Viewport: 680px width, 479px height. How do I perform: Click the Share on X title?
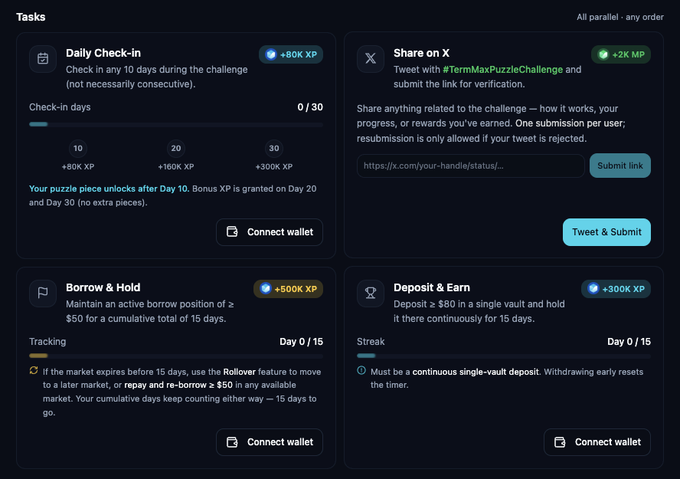tap(422, 53)
